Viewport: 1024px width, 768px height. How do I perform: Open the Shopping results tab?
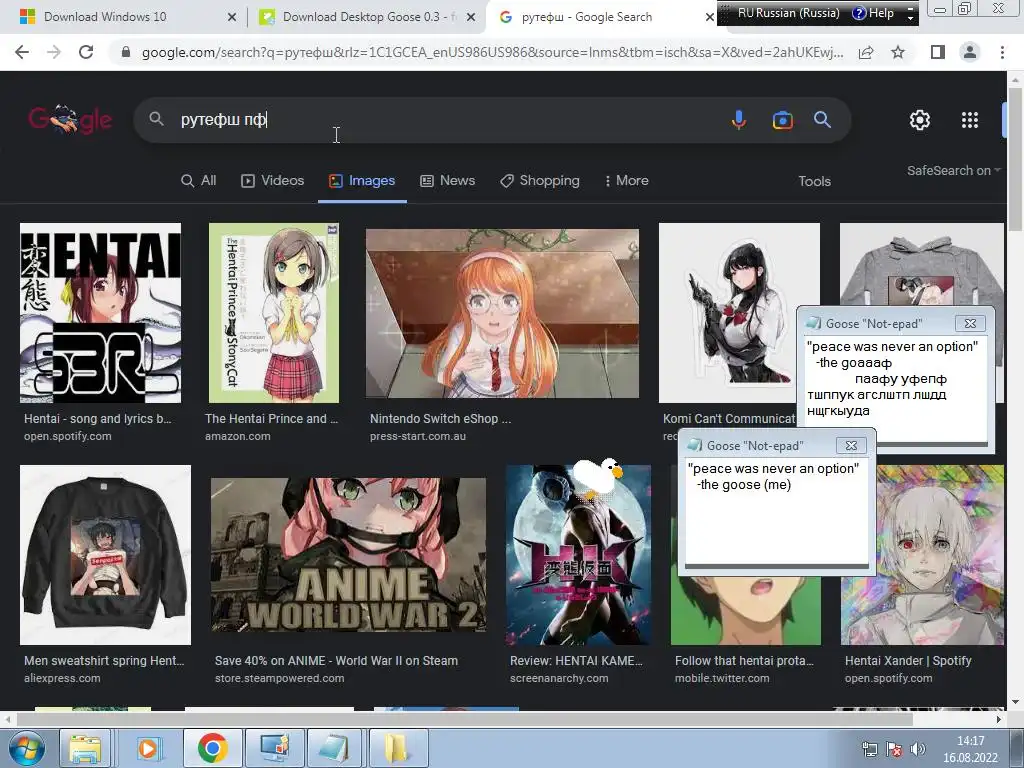539,181
